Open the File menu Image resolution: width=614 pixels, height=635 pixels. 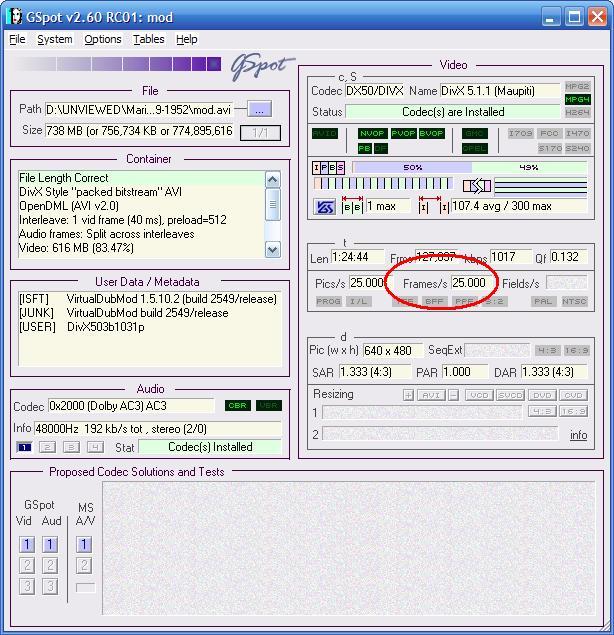pyautogui.click(x=17, y=39)
